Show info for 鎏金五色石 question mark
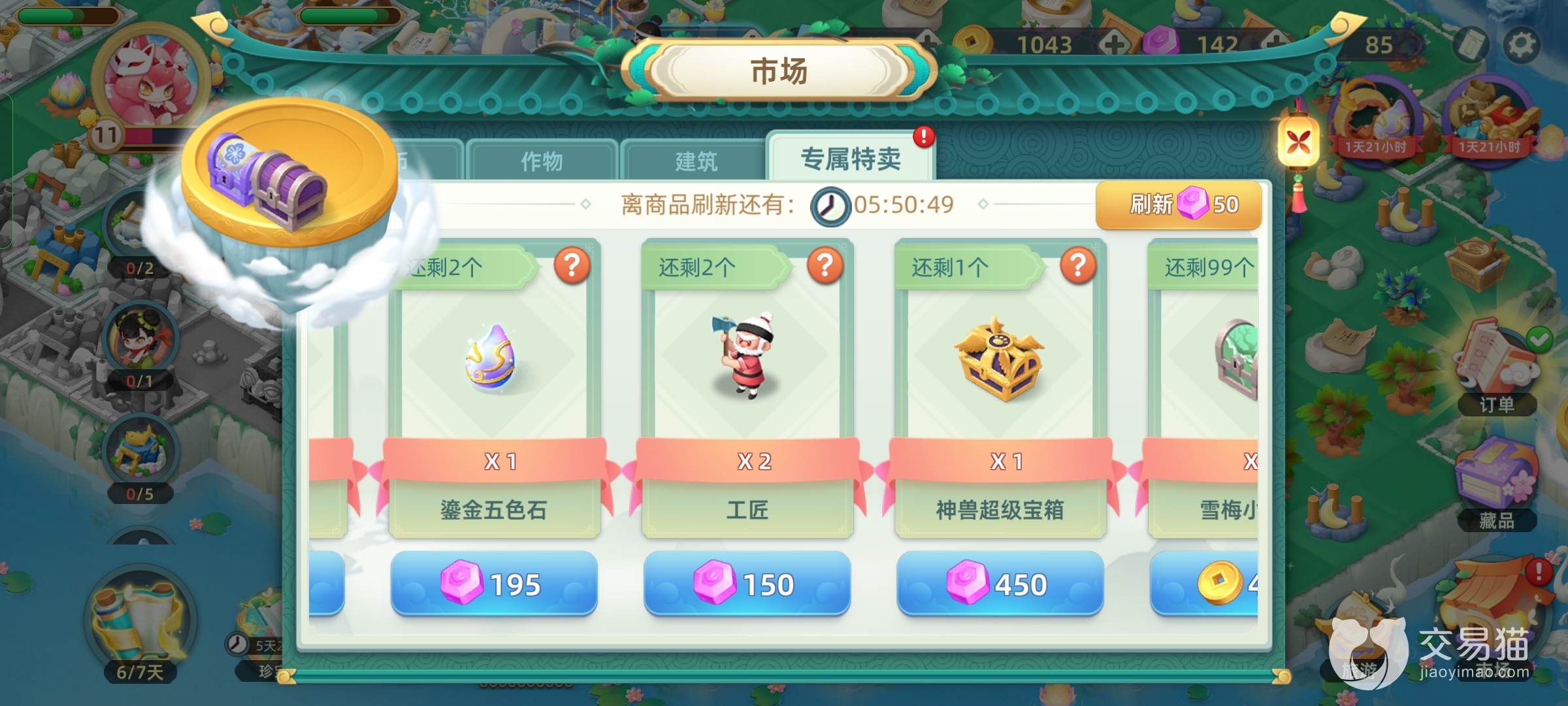Viewport: 1568px width, 706px height. (572, 265)
